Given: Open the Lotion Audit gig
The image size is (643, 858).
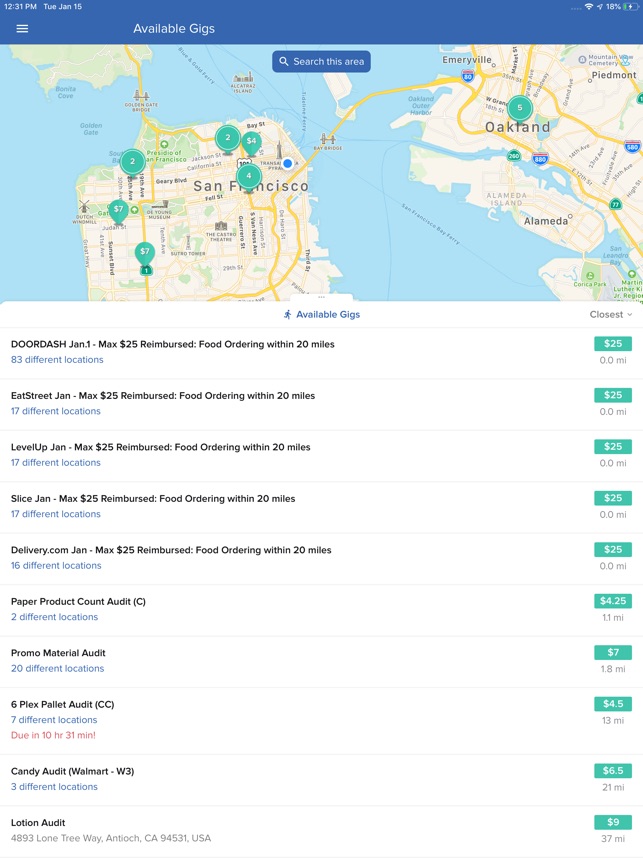Looking at the screenshot, I should pos(321,831).
